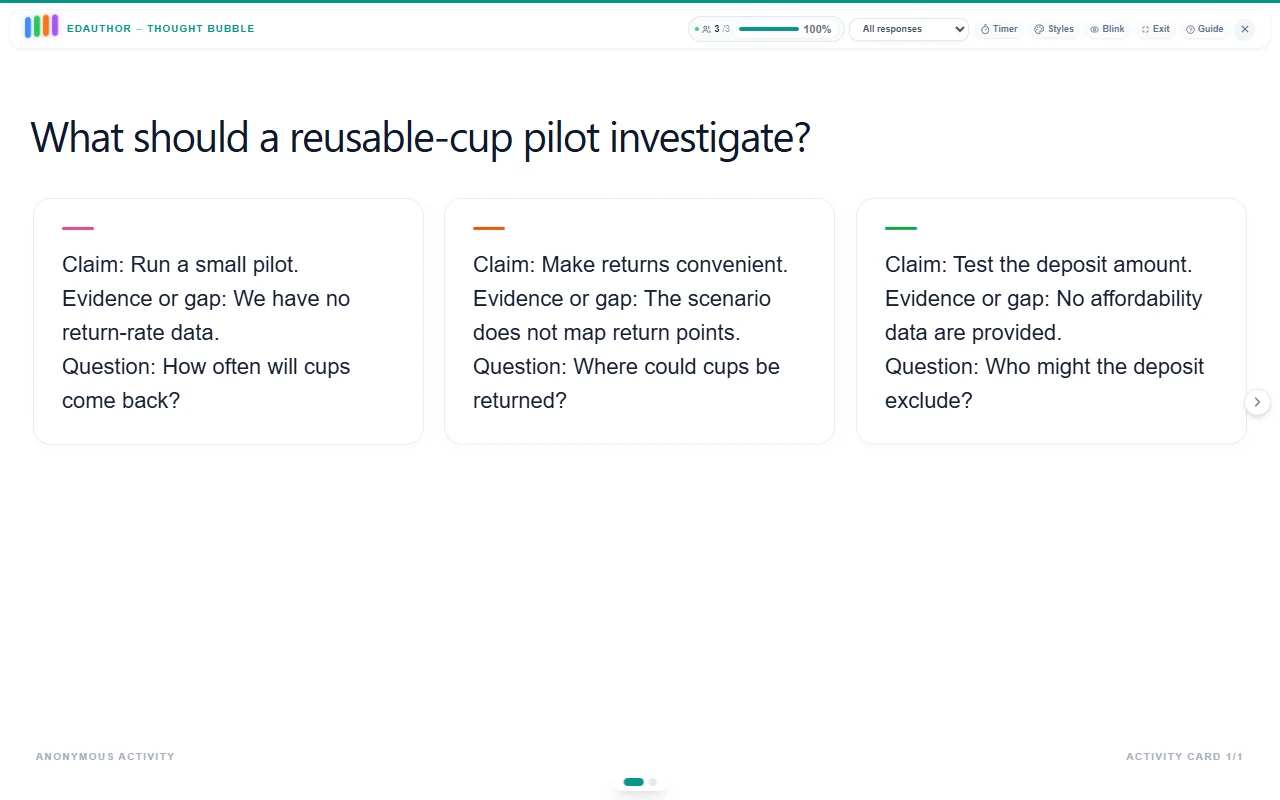This screenshot has width=1280, height=800.
Task: Click the 100% response progress bar
Action: pyautogui.click(x=769, y=29)
